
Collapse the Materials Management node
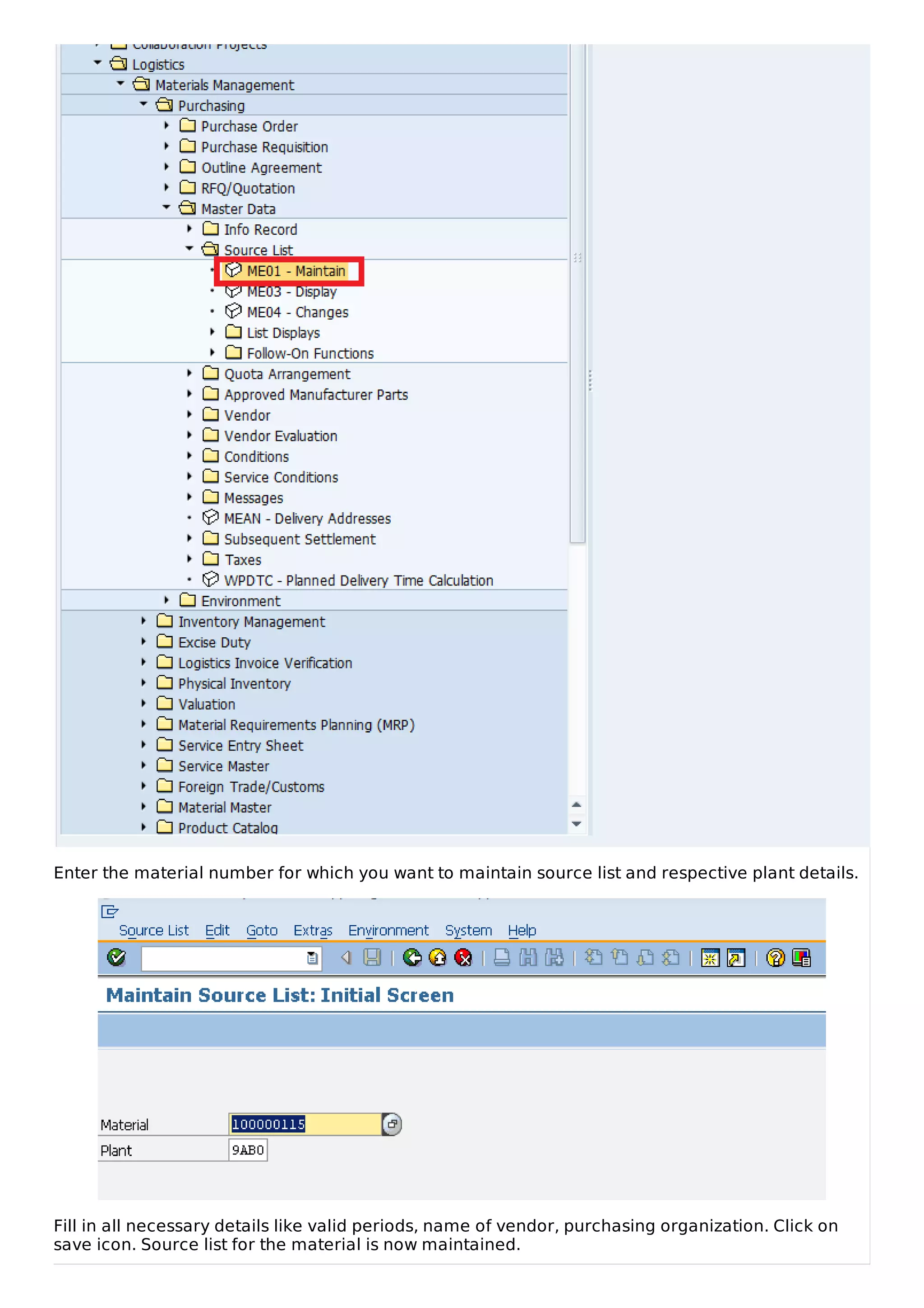coord(121,83)
